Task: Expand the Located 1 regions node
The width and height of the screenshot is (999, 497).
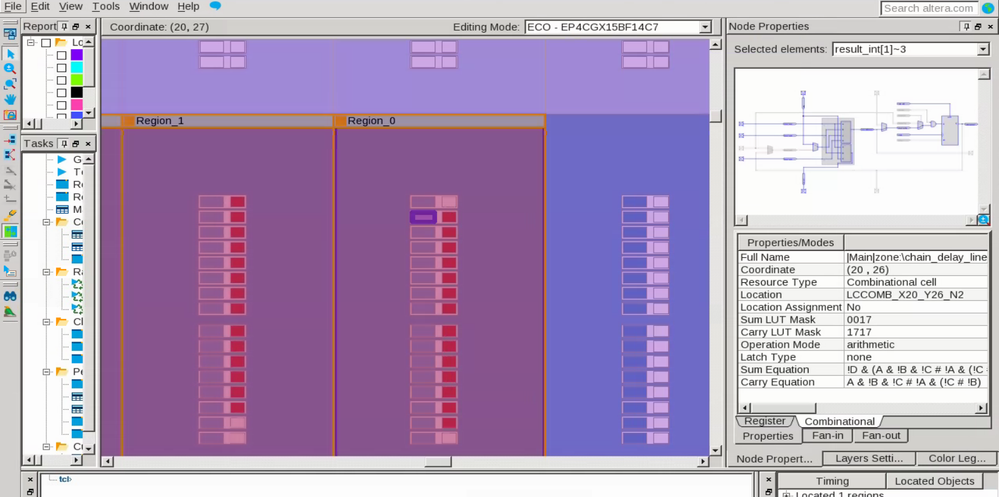Action: coord(786,494)
